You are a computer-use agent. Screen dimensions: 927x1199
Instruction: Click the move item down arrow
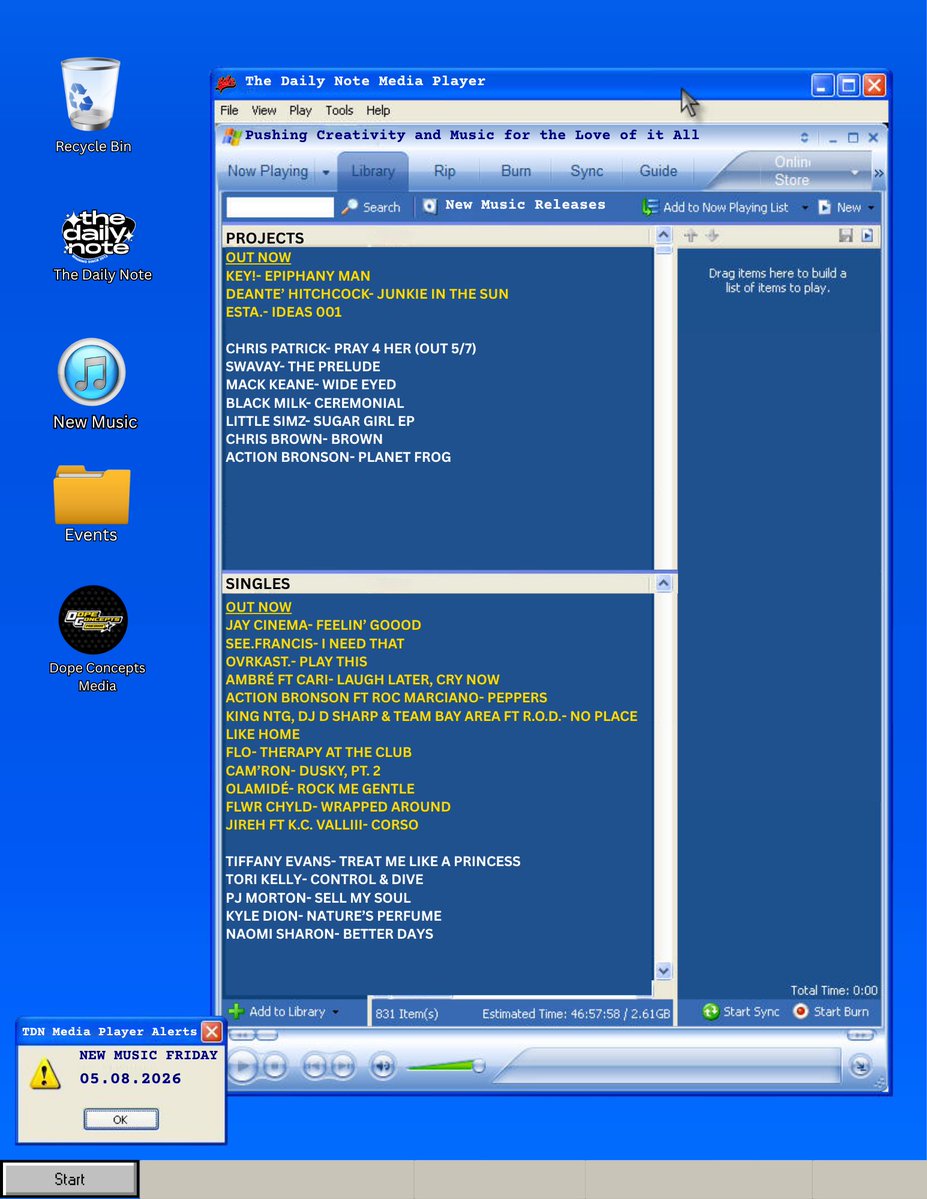712,236
